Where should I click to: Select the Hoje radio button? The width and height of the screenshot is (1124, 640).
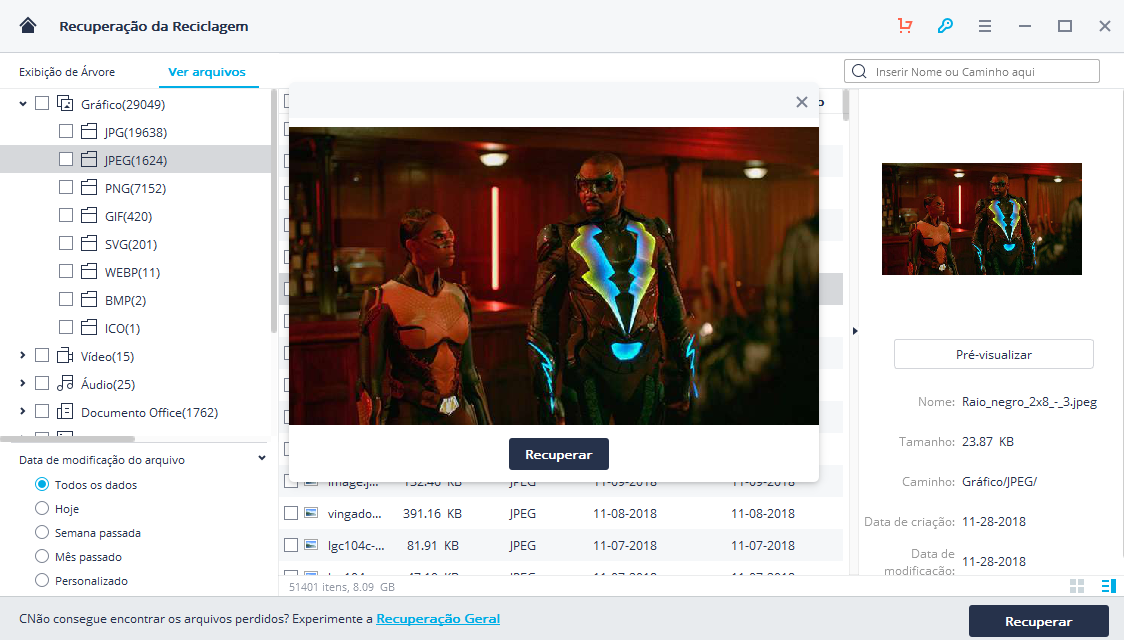pos(42,509)
